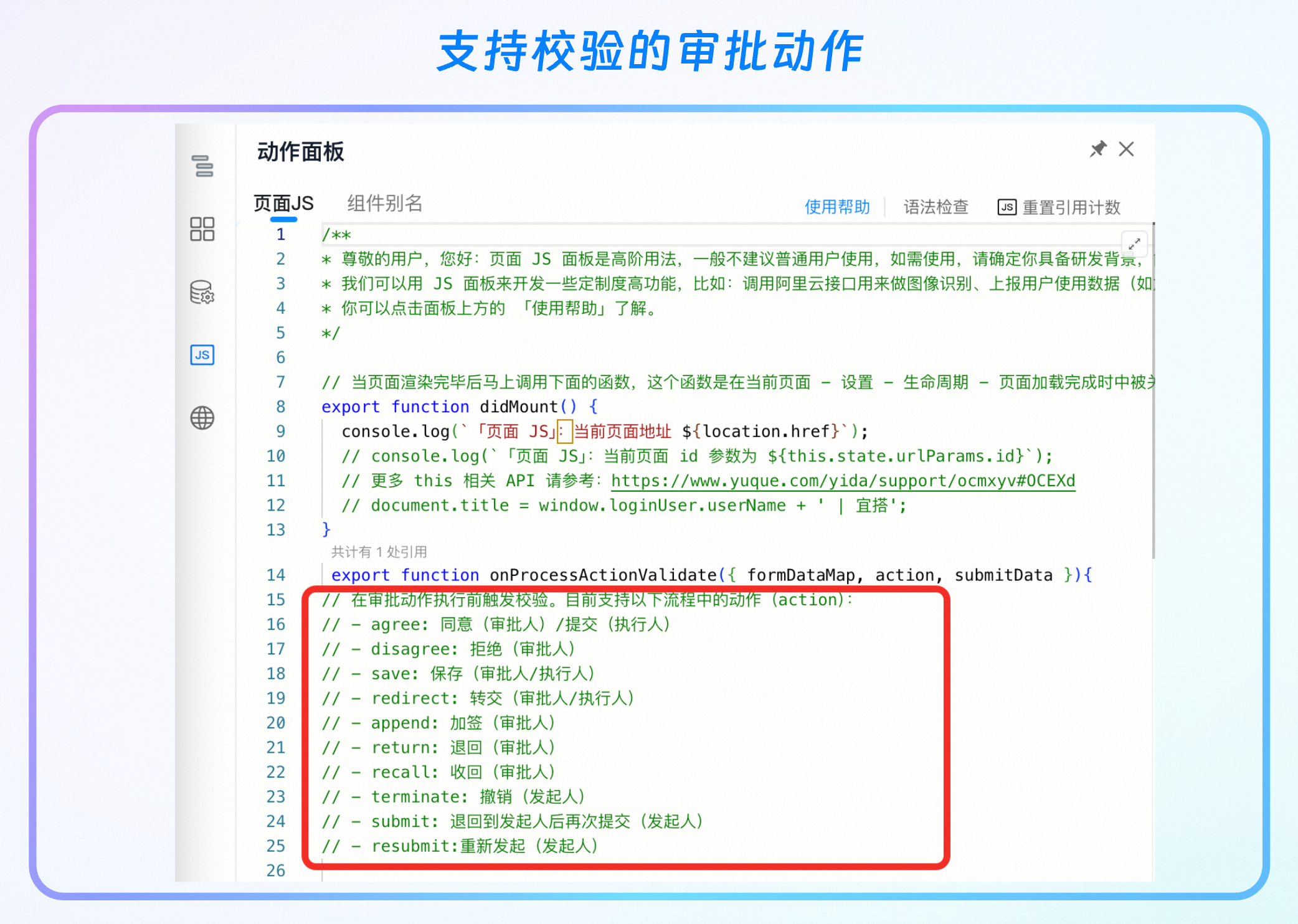Open the data source database icon
This screenshot has width=1298, height=924.
[x=202, y=292]
